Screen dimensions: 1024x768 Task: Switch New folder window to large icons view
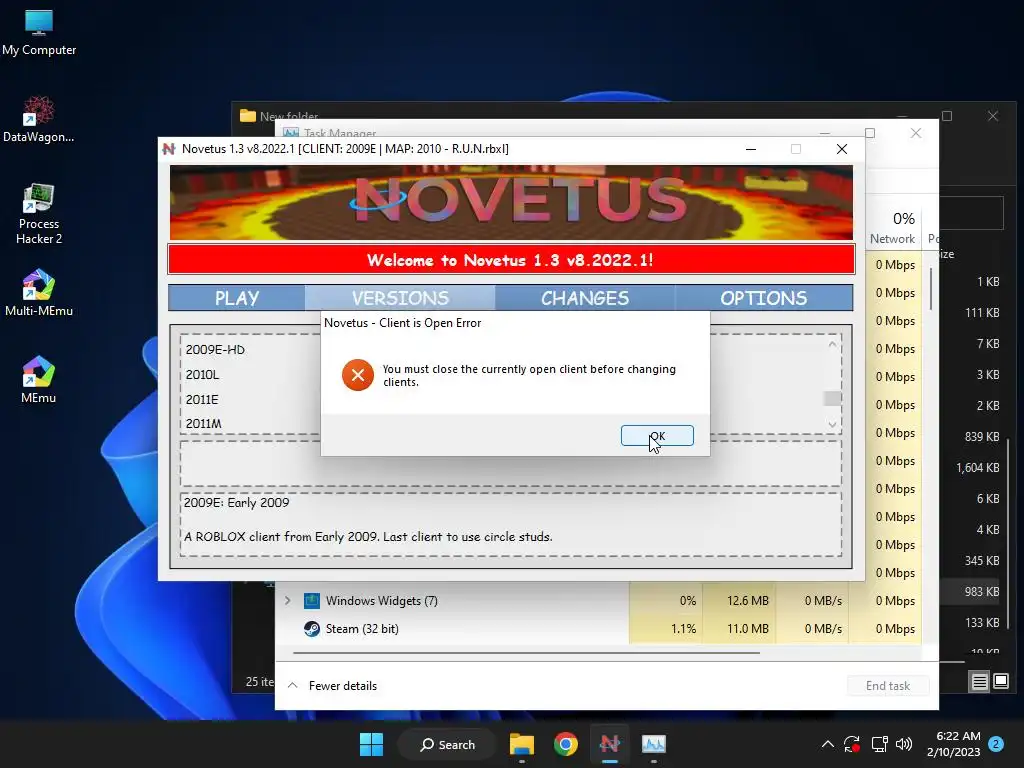pyautogui.click(x=1000, y=682)
